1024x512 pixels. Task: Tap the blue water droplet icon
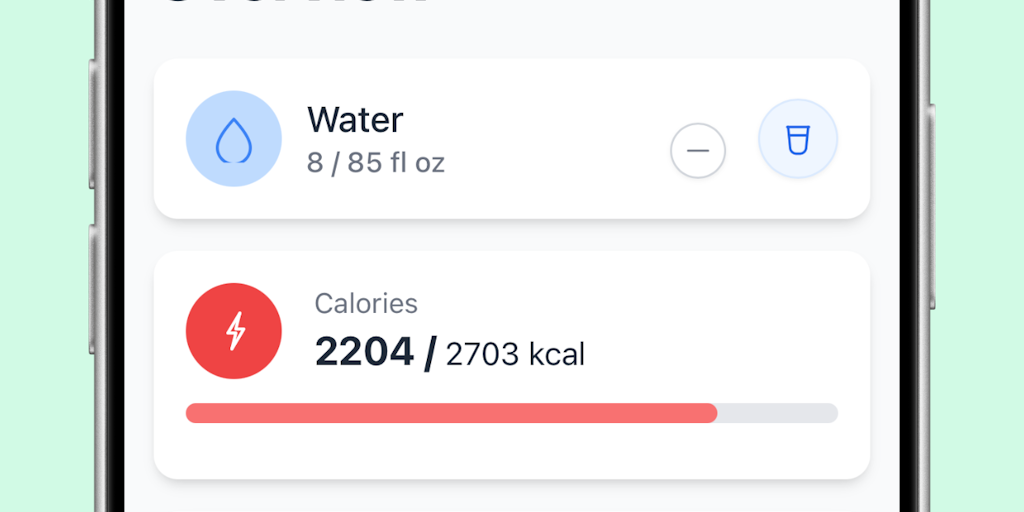tap(233, 139)
